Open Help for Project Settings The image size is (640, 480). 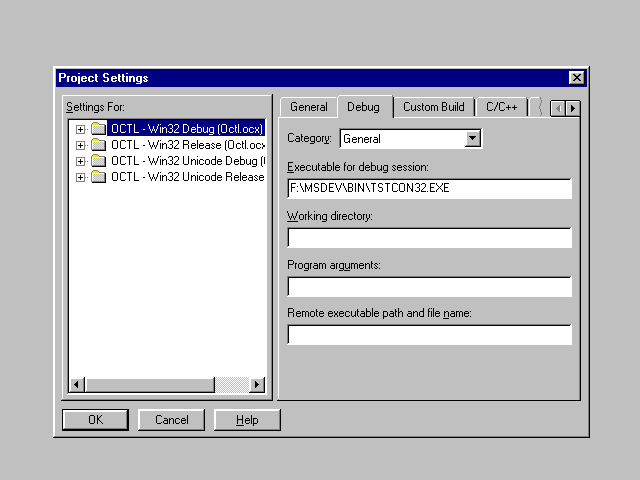pos(247,420)
